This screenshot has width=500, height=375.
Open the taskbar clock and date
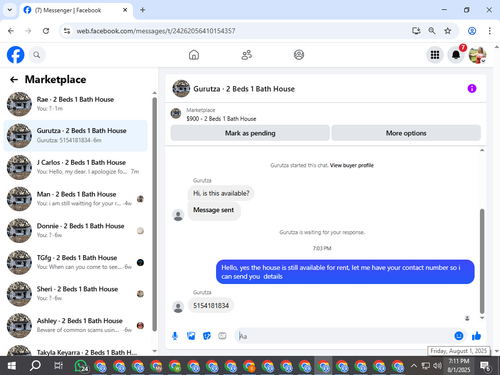click(x=459, y=365)
